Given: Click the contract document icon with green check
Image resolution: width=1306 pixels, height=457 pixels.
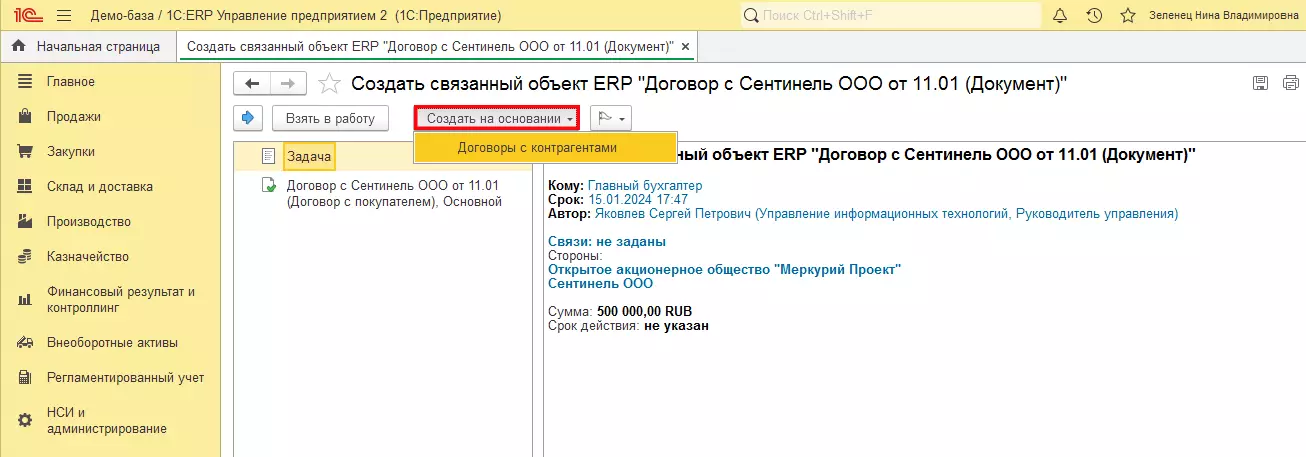Looking at the screenshot, I should [268, 185].
